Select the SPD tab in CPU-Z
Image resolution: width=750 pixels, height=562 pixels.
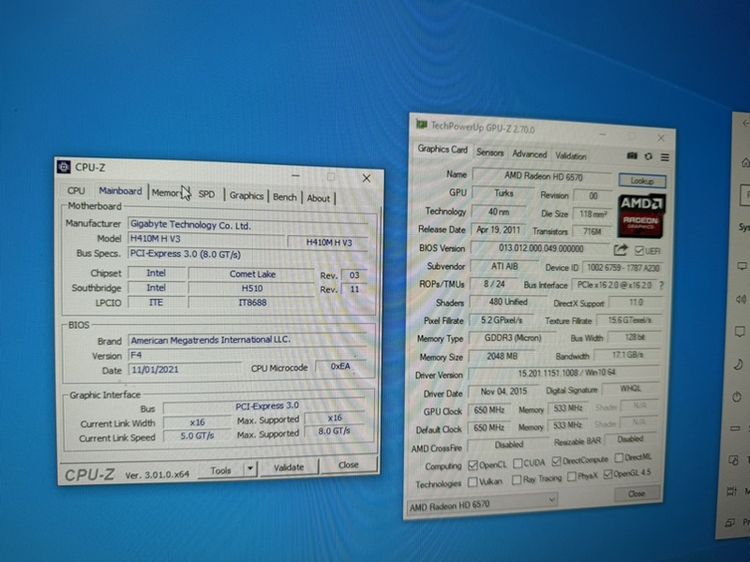point(206,194)
